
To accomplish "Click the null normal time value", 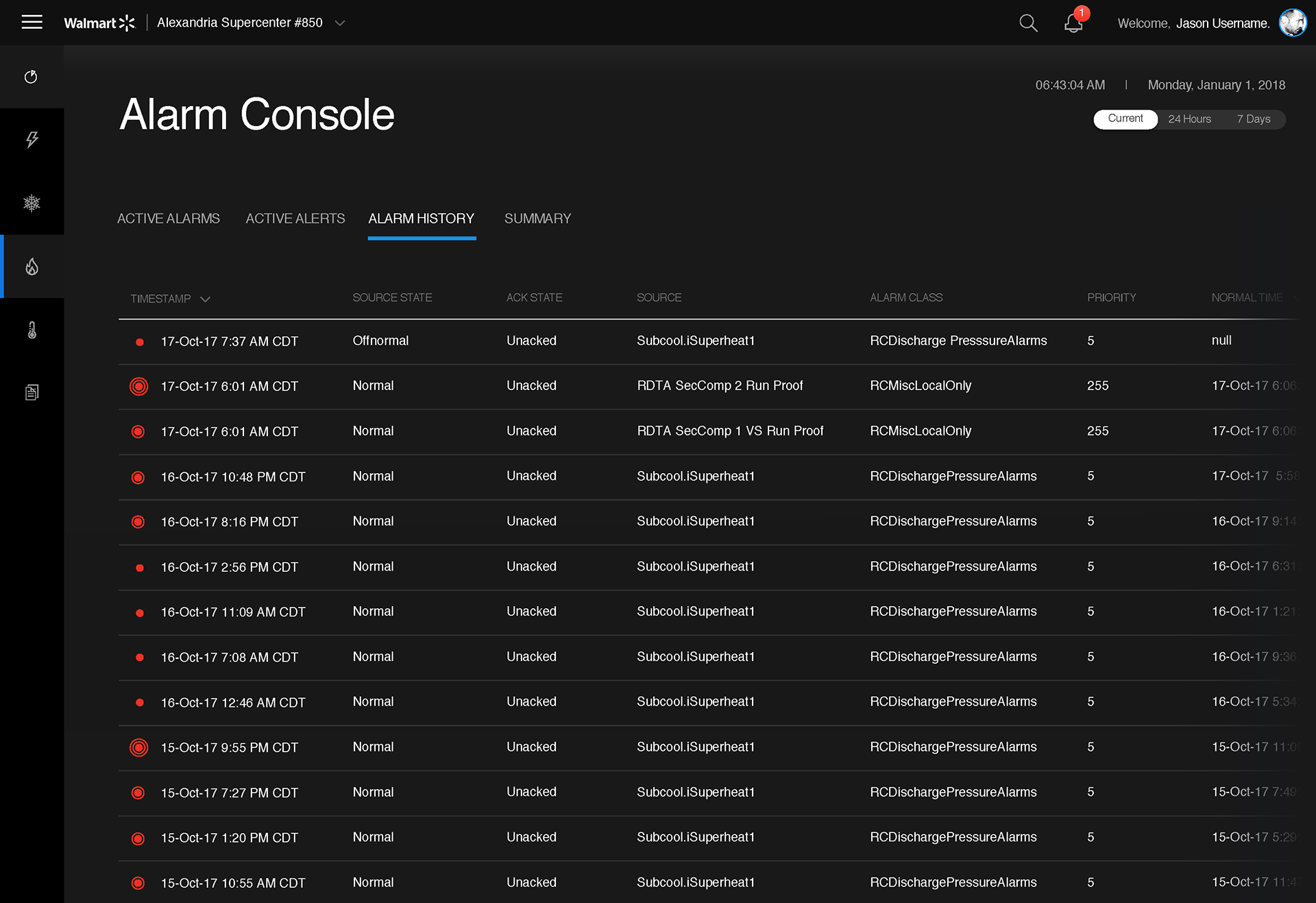I will pos(1221,341).
